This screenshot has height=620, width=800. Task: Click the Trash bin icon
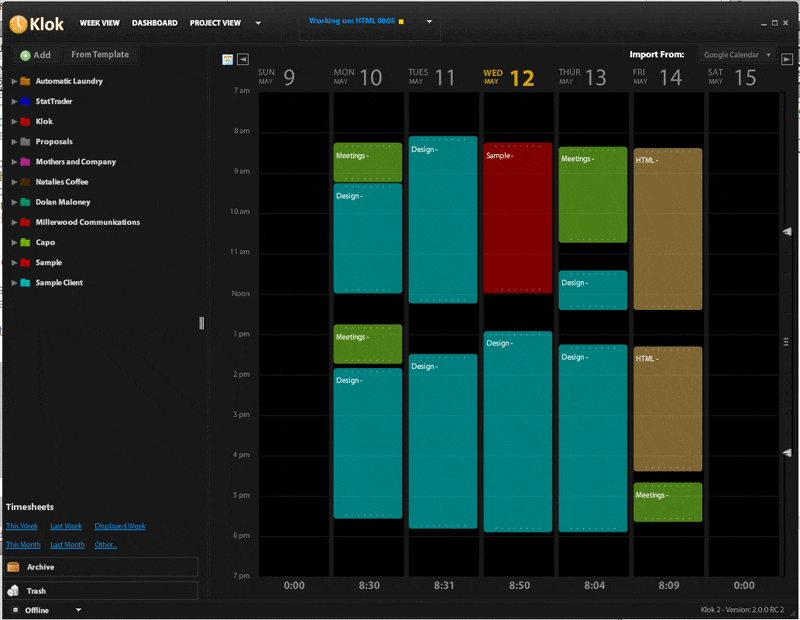[x=14, y=591]
